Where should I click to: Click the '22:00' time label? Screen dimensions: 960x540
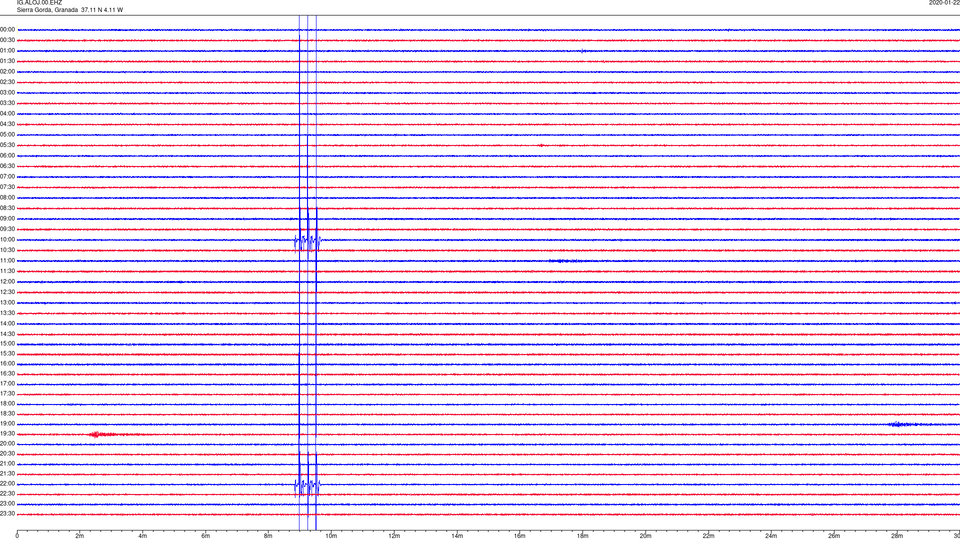pyautogui.click(x=8, y=484)
